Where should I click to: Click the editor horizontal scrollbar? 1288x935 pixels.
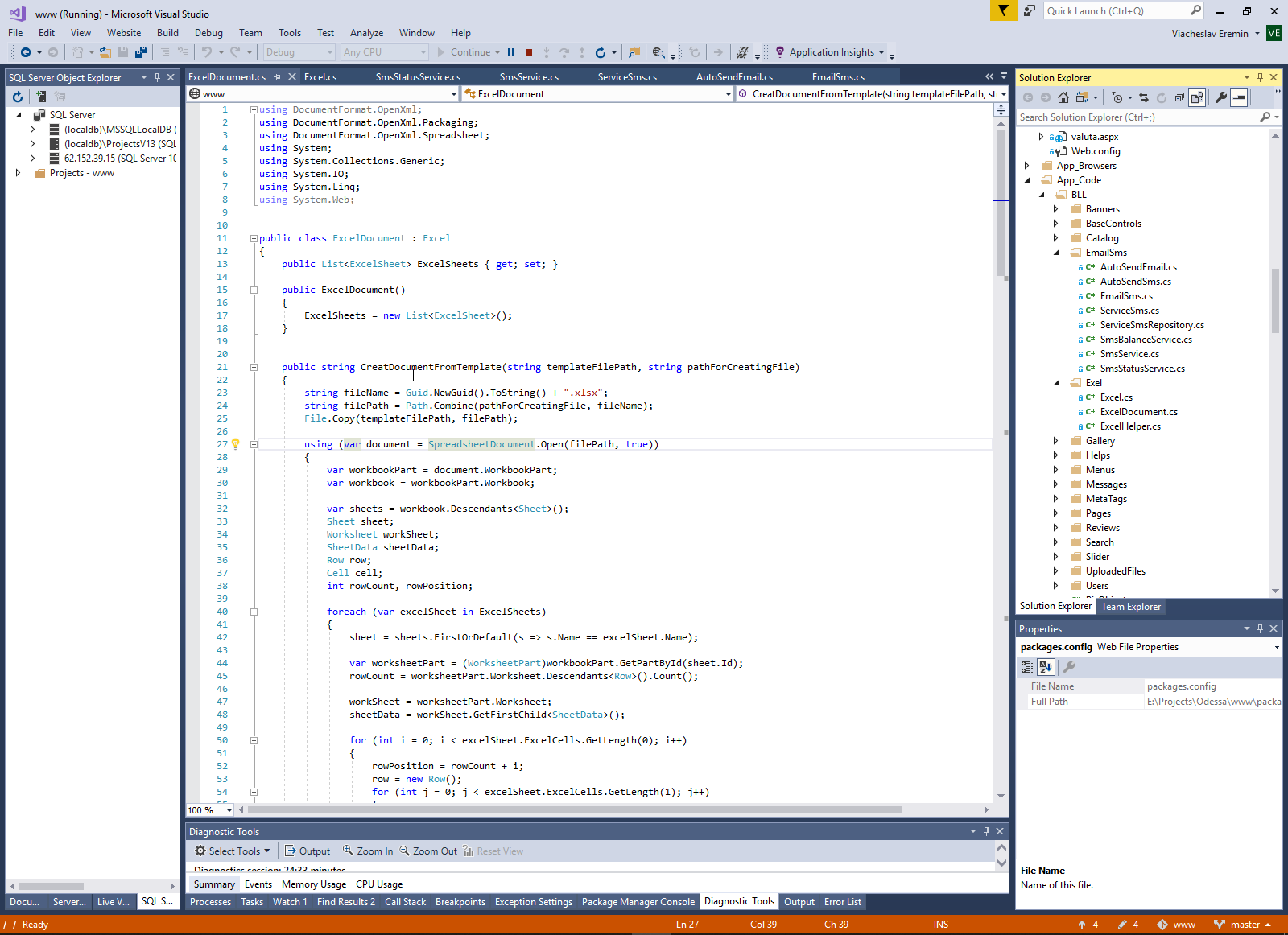[x=575, y=810]
